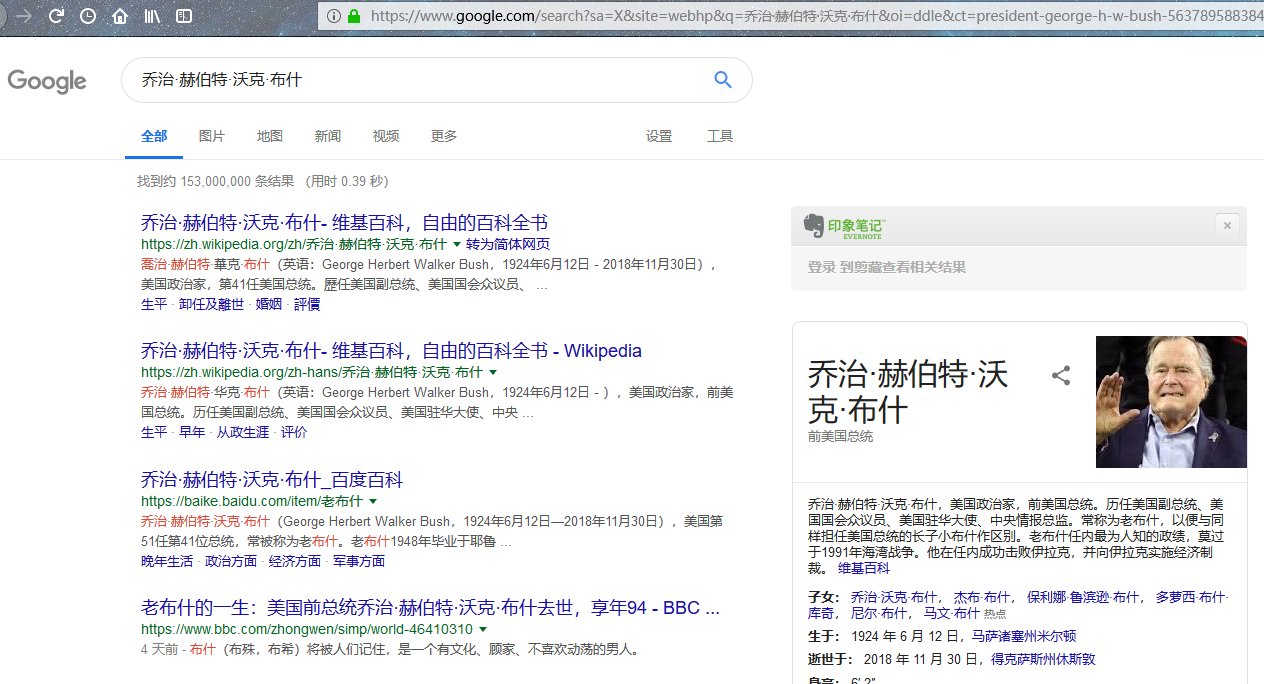Open 维基百科 source link in knowledge panel
Image resolution: width=1264 pixels, height=684 pixels.
(864, 568)
